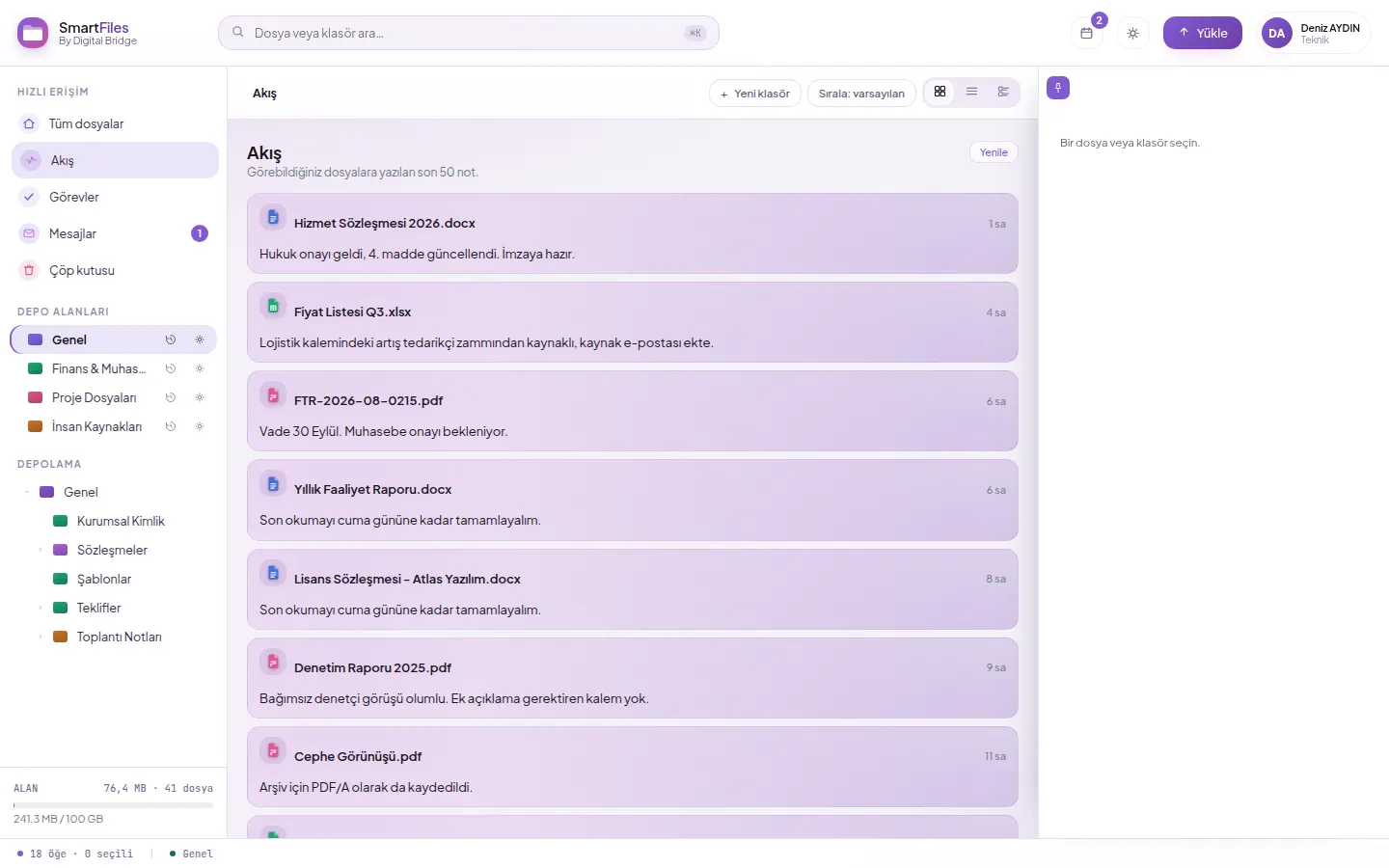
Task: Open Çöp kutusu trash
Action: [x=115, y=270]
